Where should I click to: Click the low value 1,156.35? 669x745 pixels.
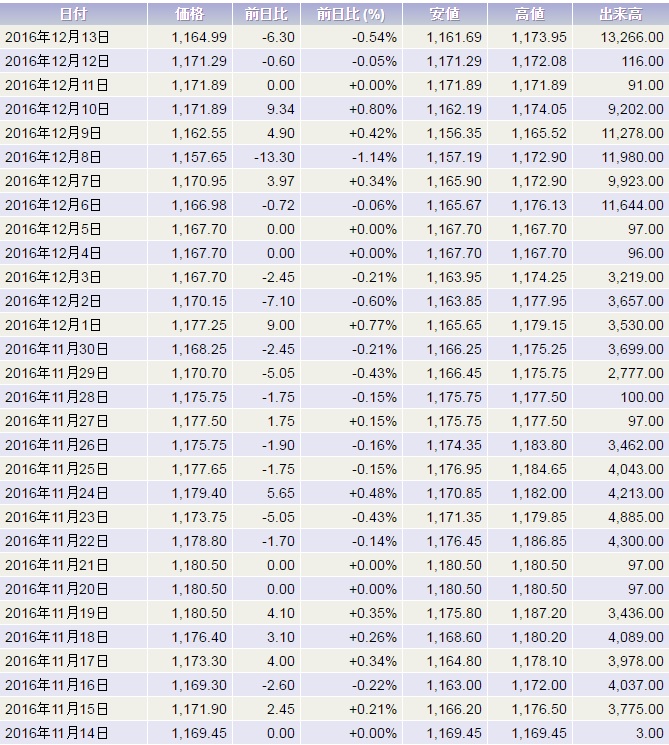point(454,133)
